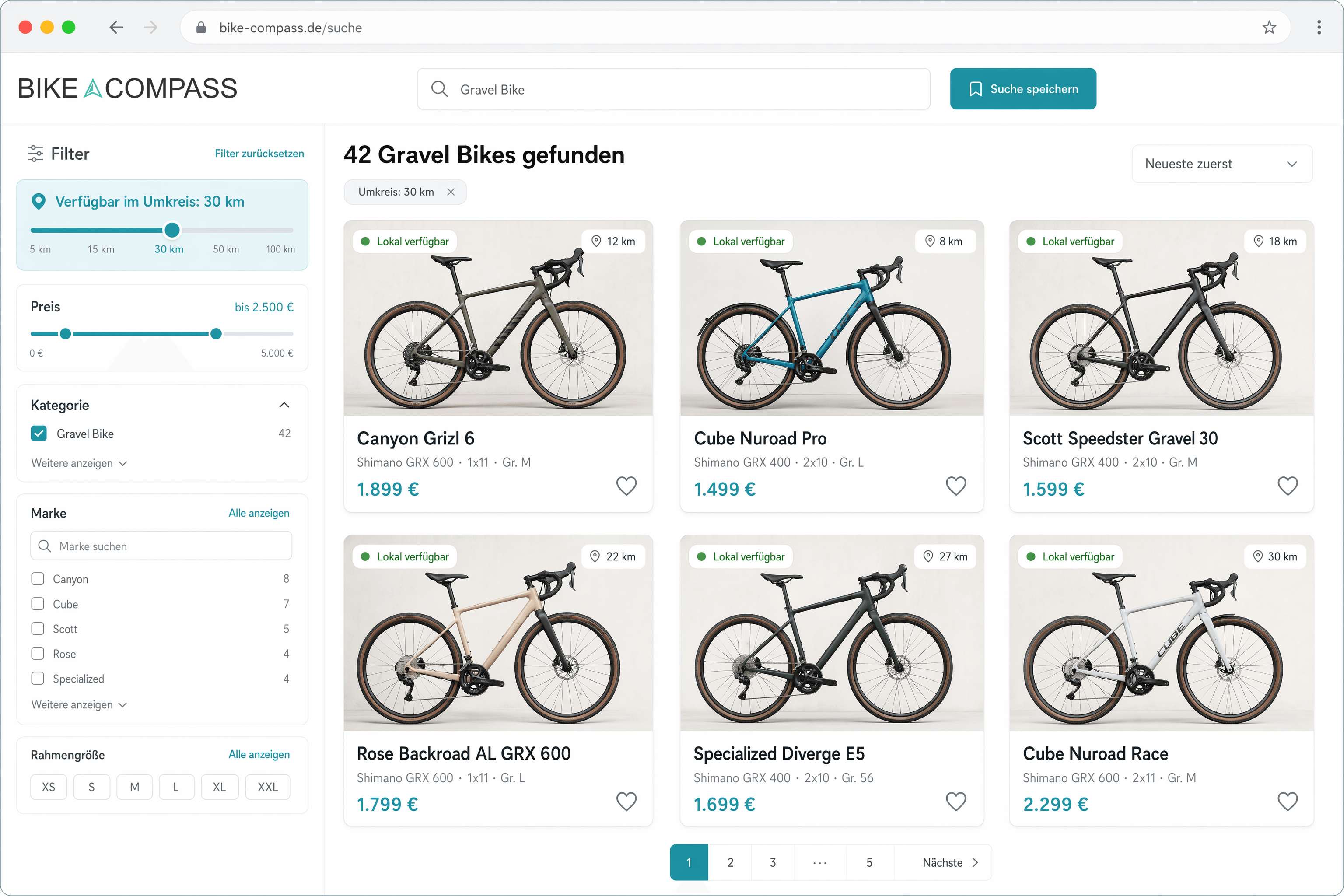This screenshot has width=1344, height=896.
Task: Click the filter sliders icon
Action: click(35, 154)
